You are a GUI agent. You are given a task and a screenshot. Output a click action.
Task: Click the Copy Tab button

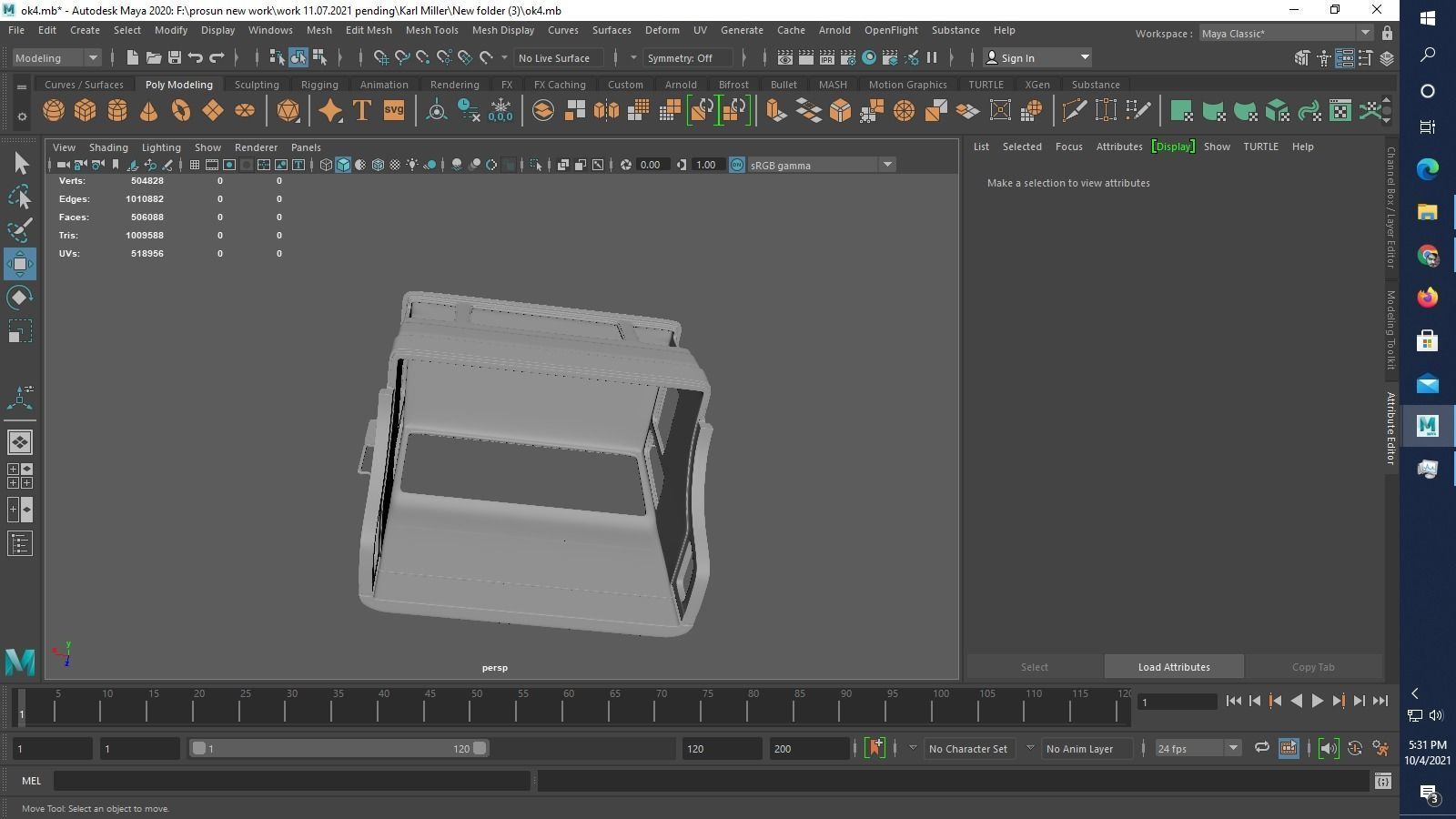tap(1313, 667)
